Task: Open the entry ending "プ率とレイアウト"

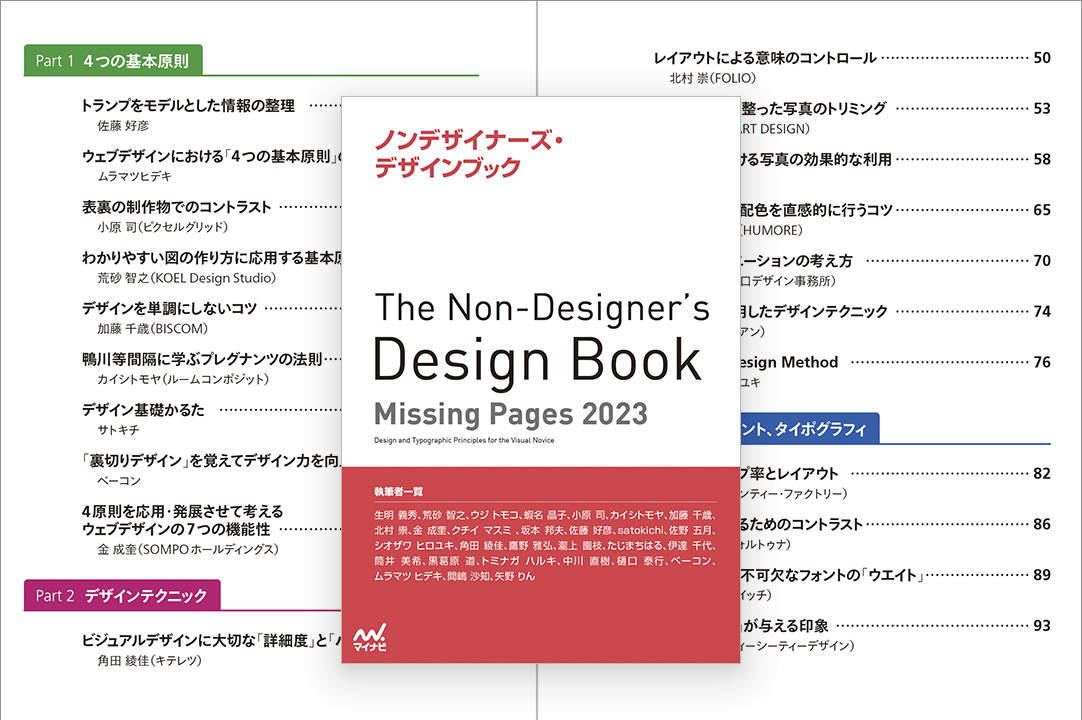Action: point(790,474)
